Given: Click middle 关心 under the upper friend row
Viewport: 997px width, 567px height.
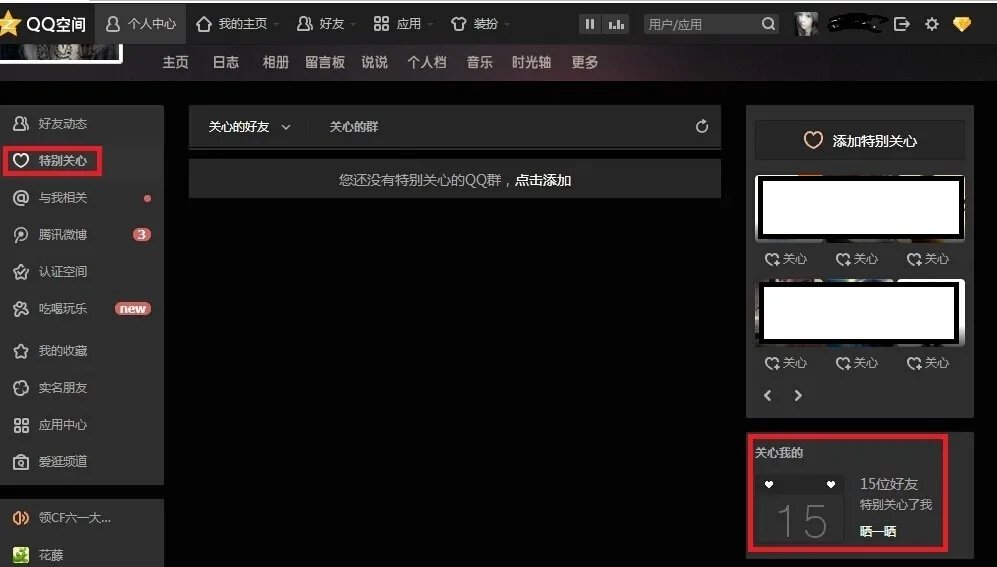Looking at the screenshot, I should coord(856,259).
